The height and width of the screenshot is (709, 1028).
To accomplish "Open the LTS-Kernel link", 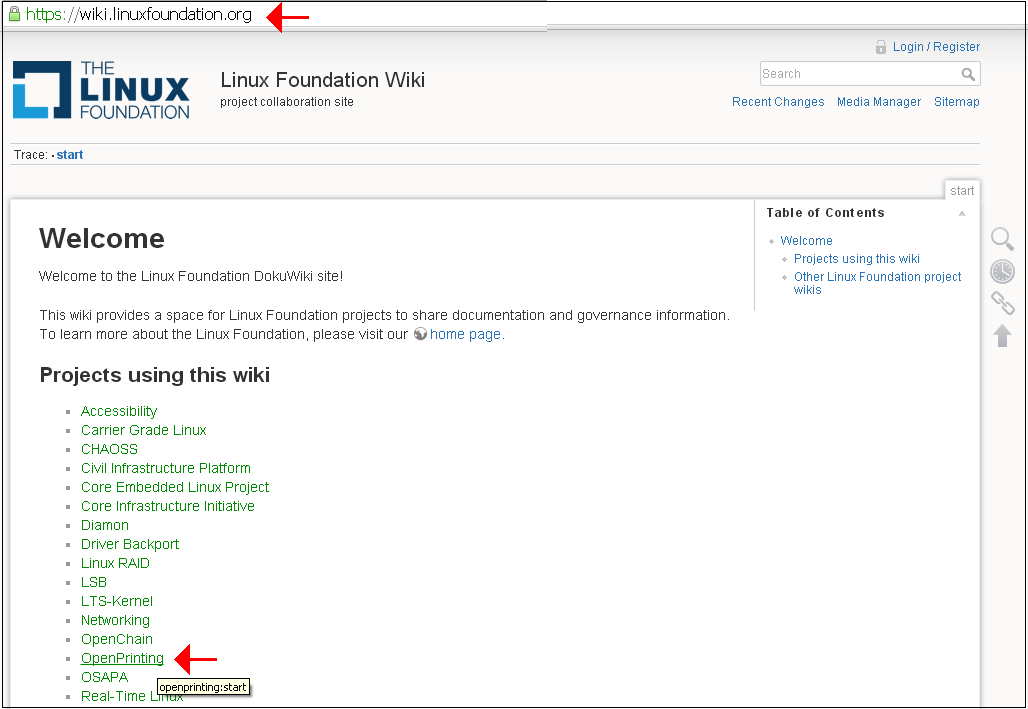I will point(117,601).
